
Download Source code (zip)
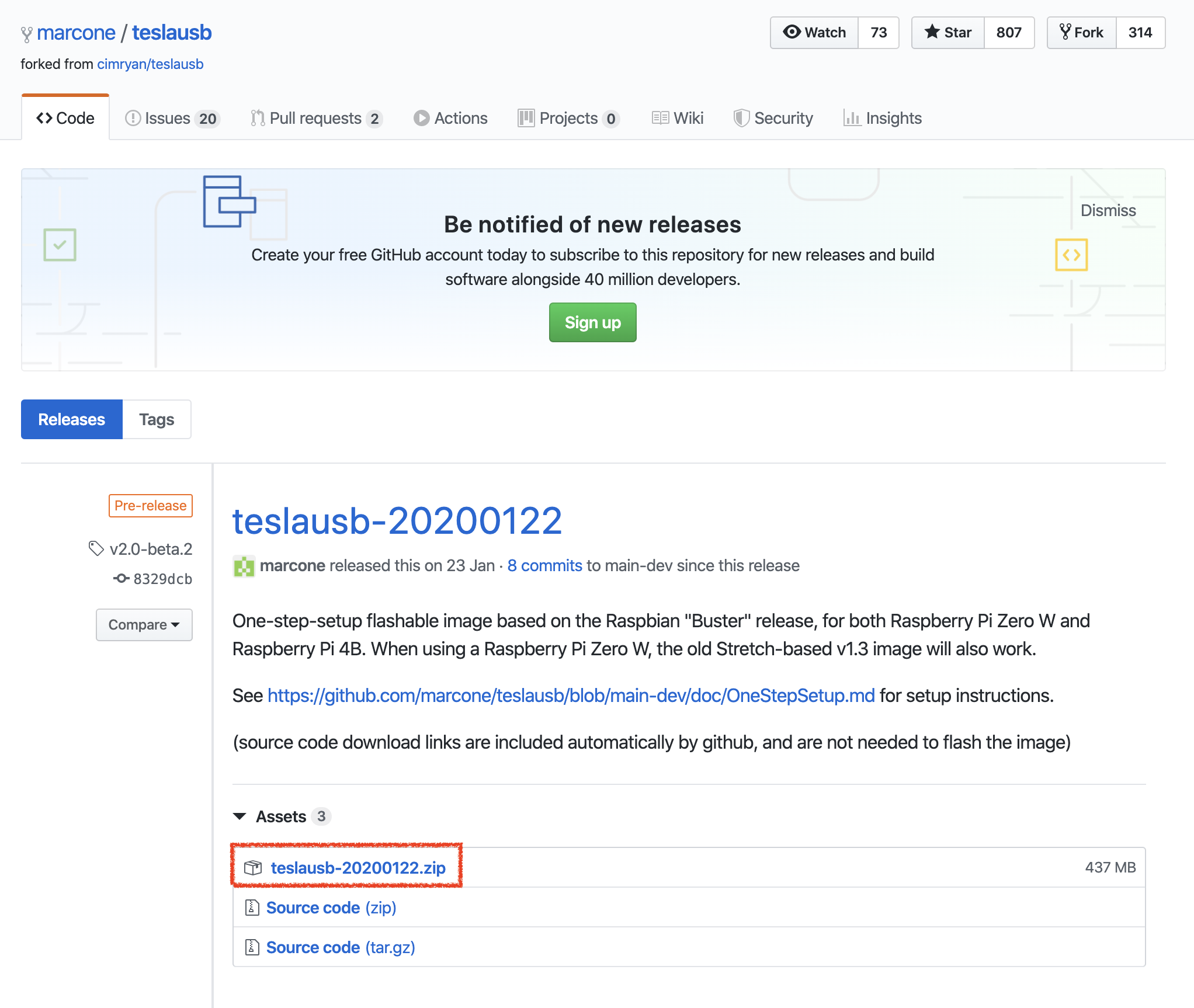click(331, 908)
